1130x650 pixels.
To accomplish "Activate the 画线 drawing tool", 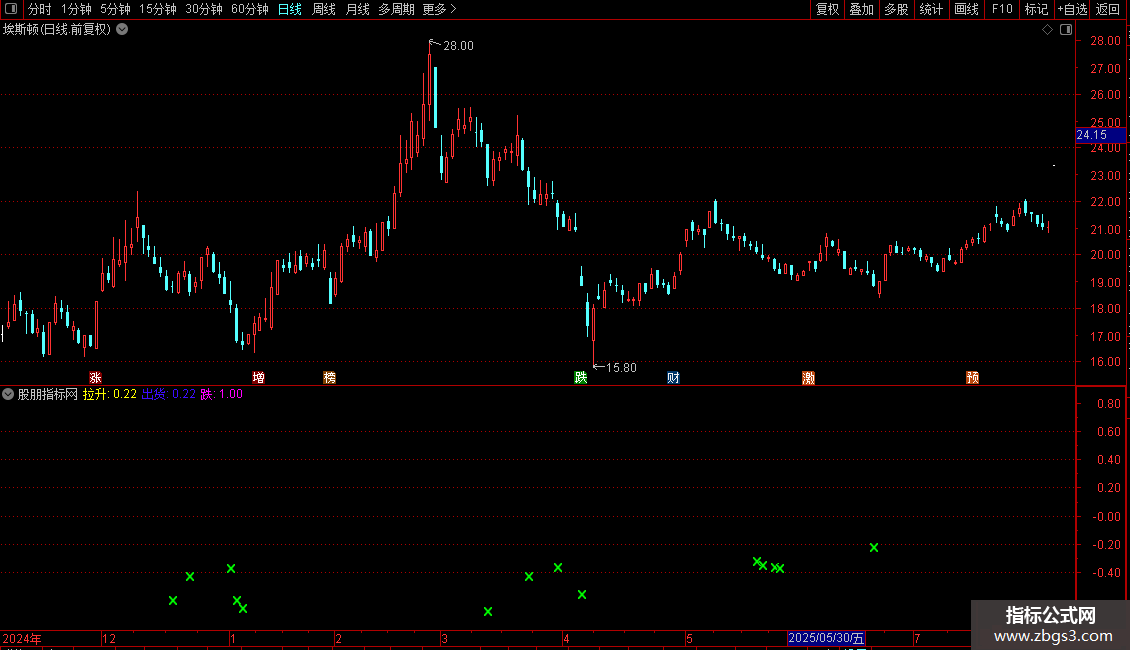I will pos(966,9).
